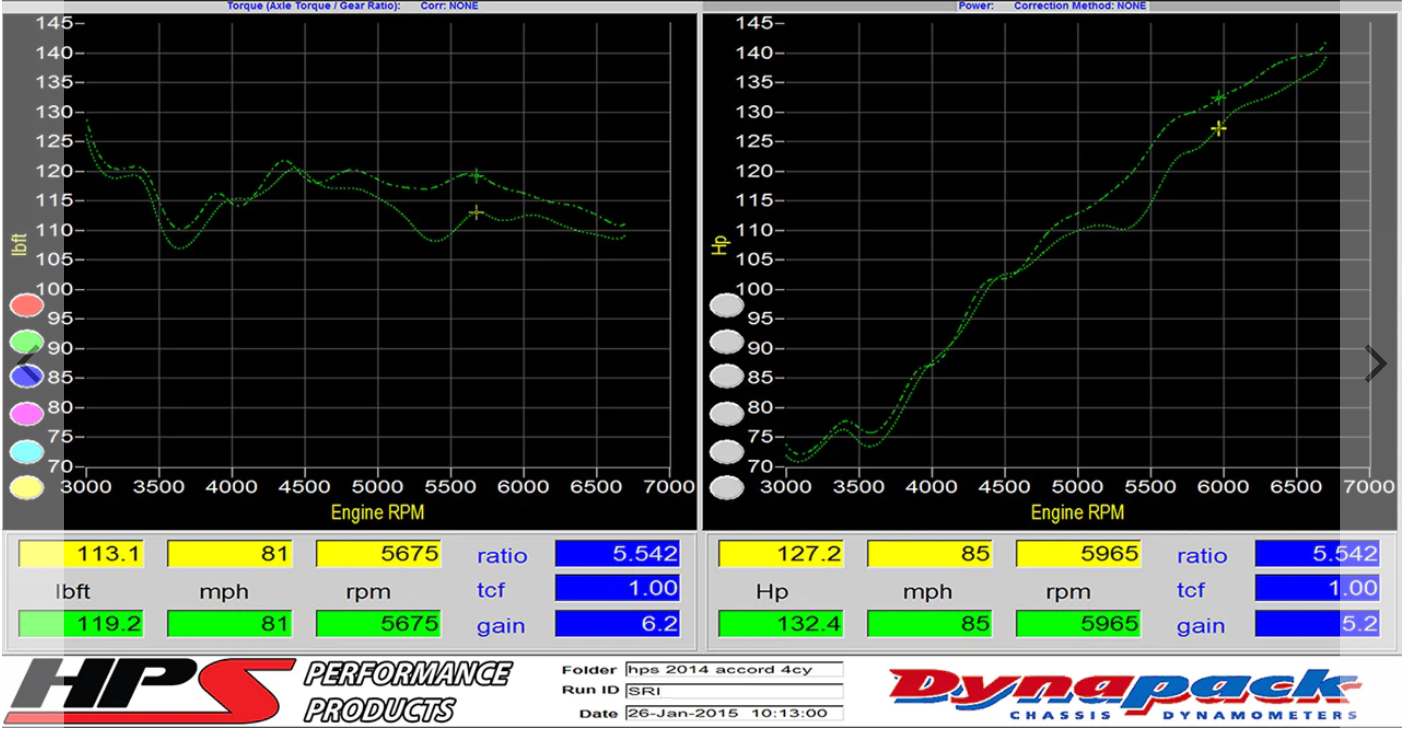Click the torque chart title text

(x=353, y=6)
